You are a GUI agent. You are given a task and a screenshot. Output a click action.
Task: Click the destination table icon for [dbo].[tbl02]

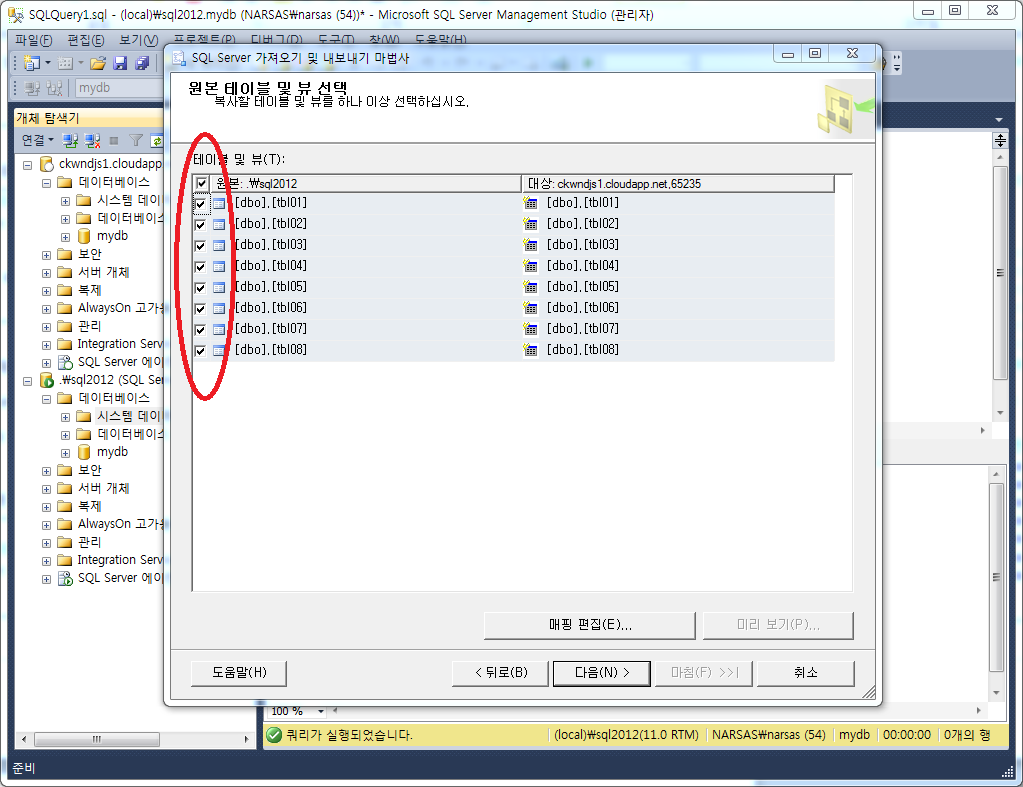tap(530, 224)
